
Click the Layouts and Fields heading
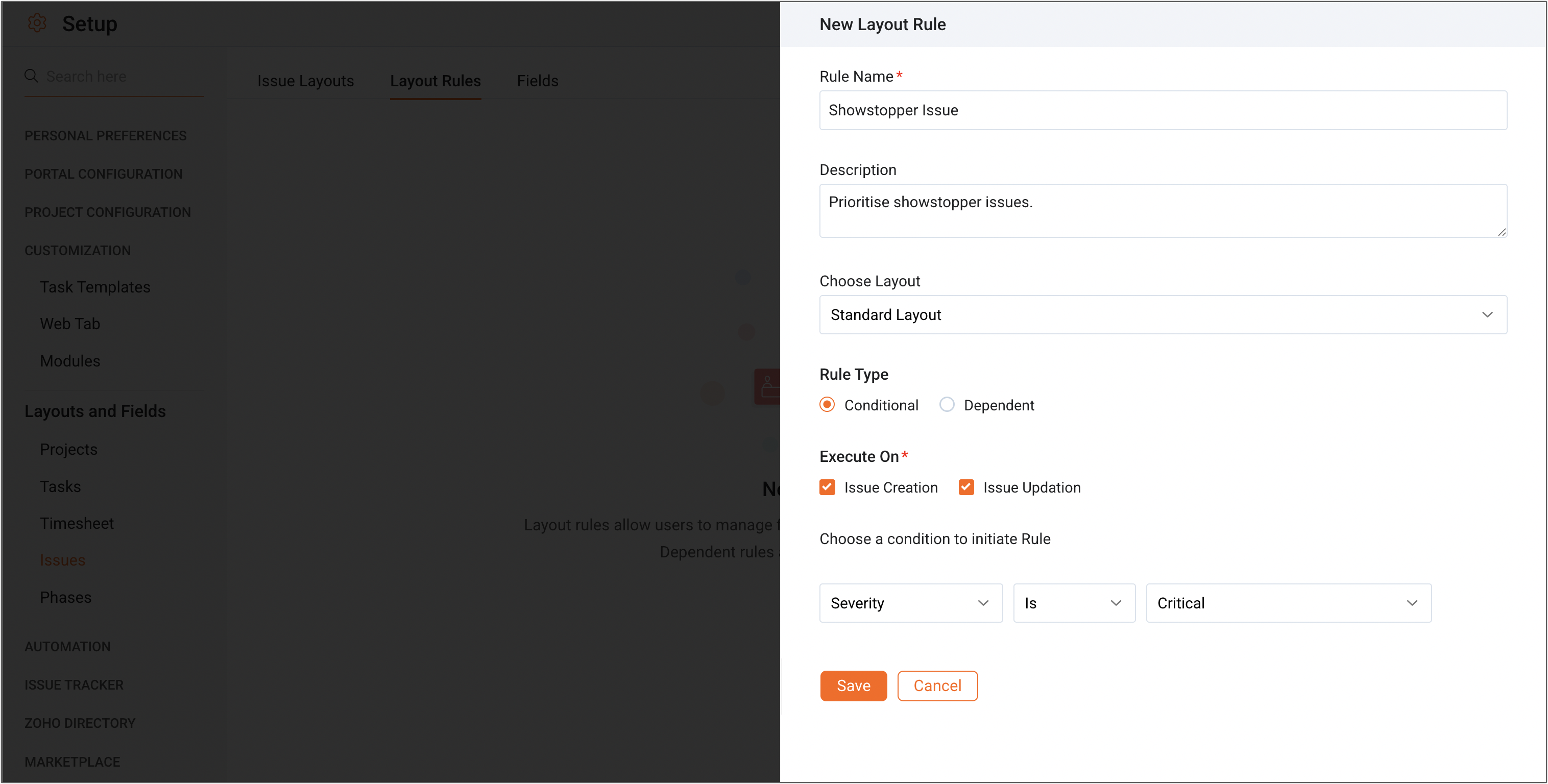pos(95,411)
